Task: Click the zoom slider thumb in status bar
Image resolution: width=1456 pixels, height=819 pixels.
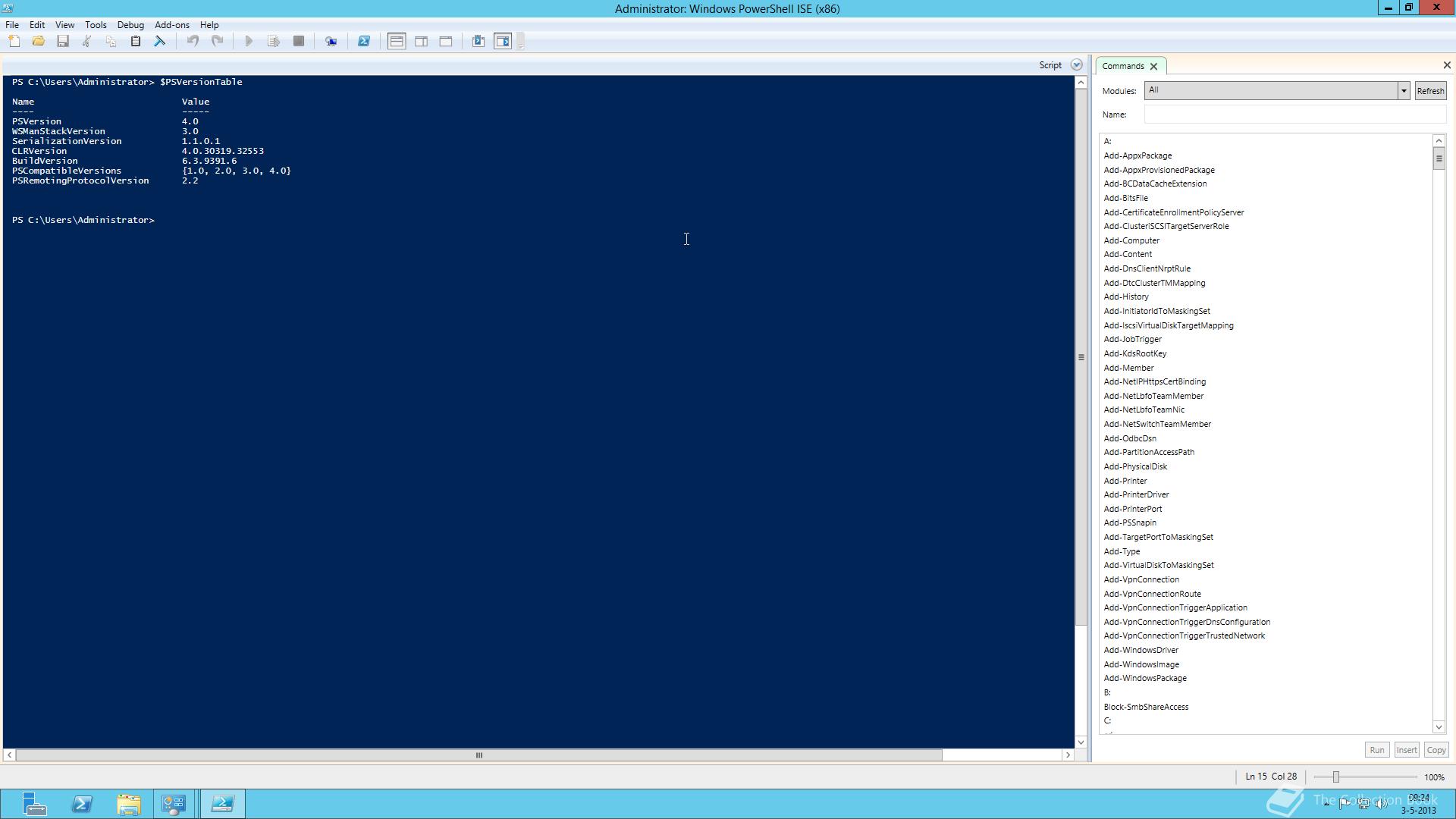Action: tap(1336, 777)
